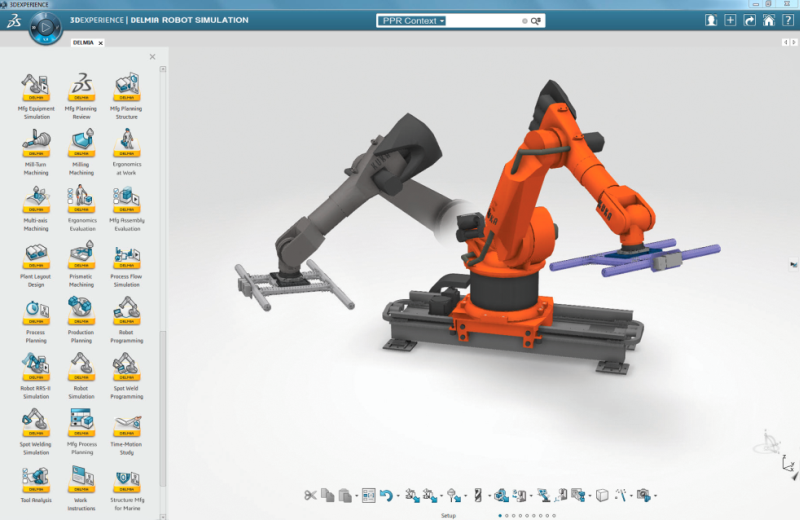
Task: Click the magic wand tool
Action: [x=620, y=495]
